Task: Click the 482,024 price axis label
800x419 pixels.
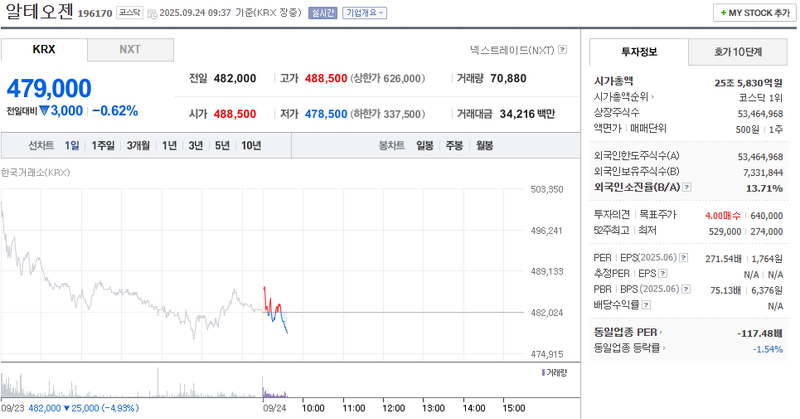Action: point(546,313)
